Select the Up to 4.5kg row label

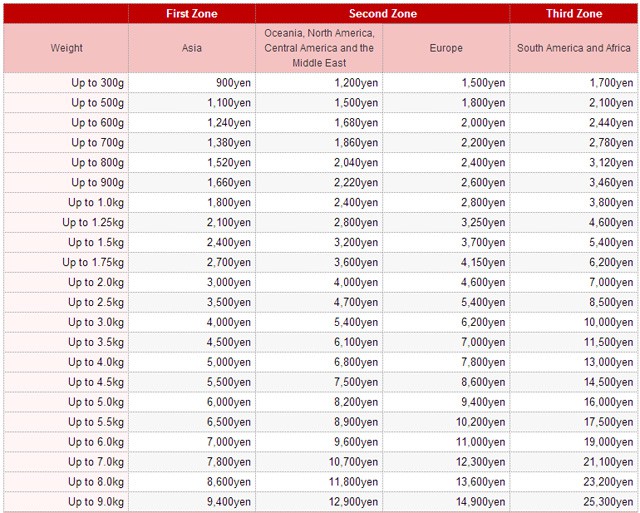tap(96, 383)
